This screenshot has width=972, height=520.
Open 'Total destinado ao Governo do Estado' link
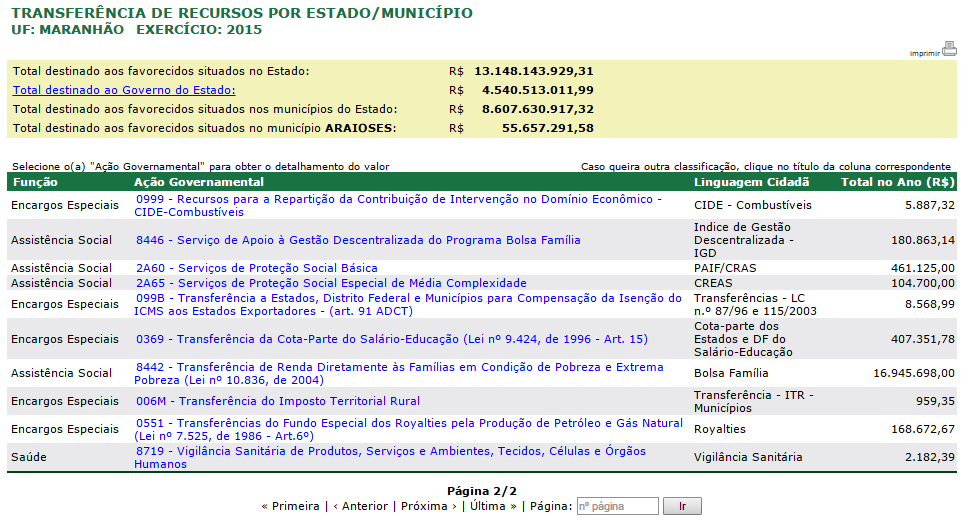(x=124, y=90)
